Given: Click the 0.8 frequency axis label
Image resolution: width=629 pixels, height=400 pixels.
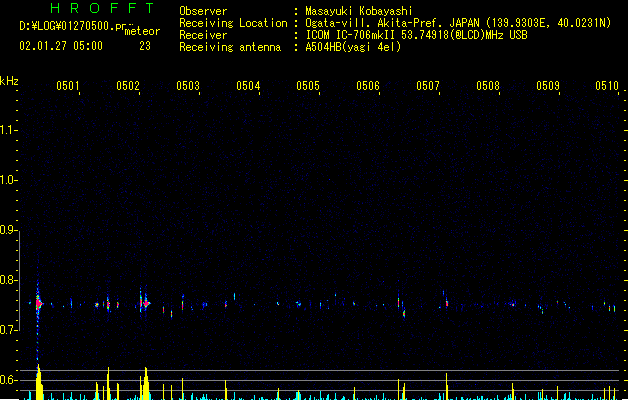Looking at the screenshot, I should pos(7,280).
